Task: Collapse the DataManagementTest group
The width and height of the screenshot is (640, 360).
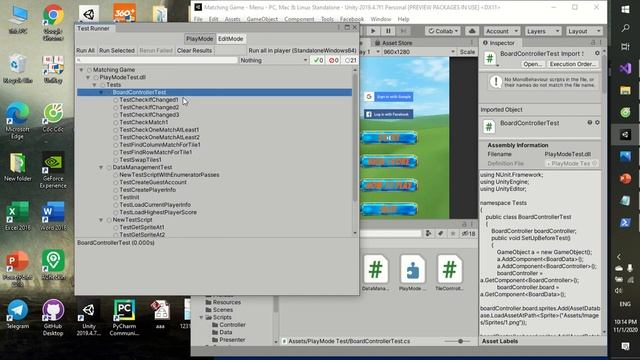Action: [101, 167]
